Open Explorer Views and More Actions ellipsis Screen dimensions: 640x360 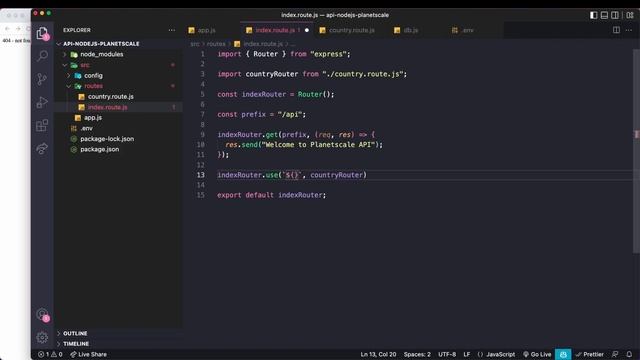[x=172, y=30]
